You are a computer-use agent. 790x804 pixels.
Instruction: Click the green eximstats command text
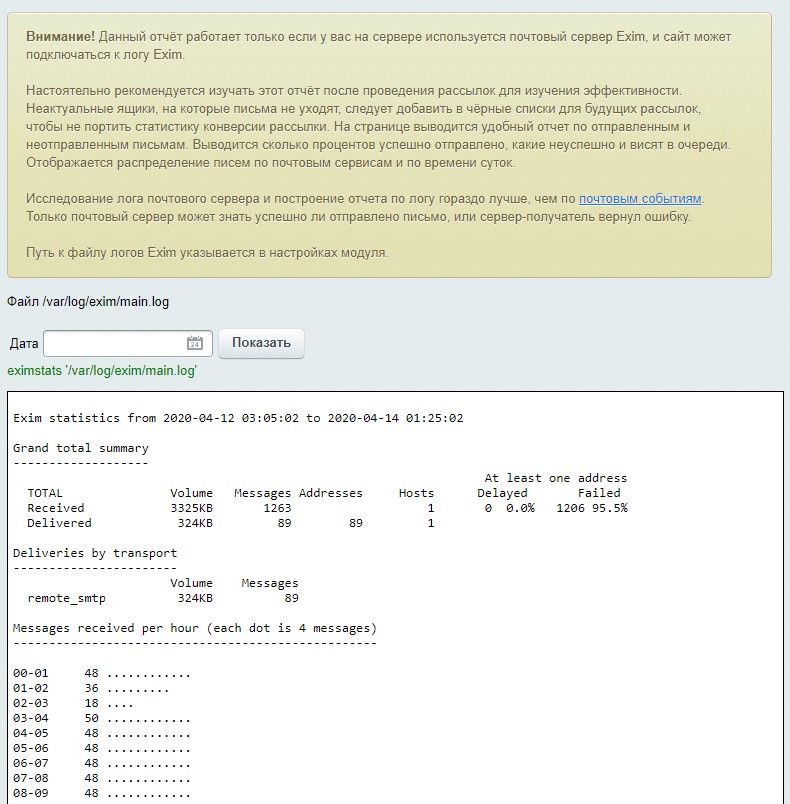coord(102,371)
